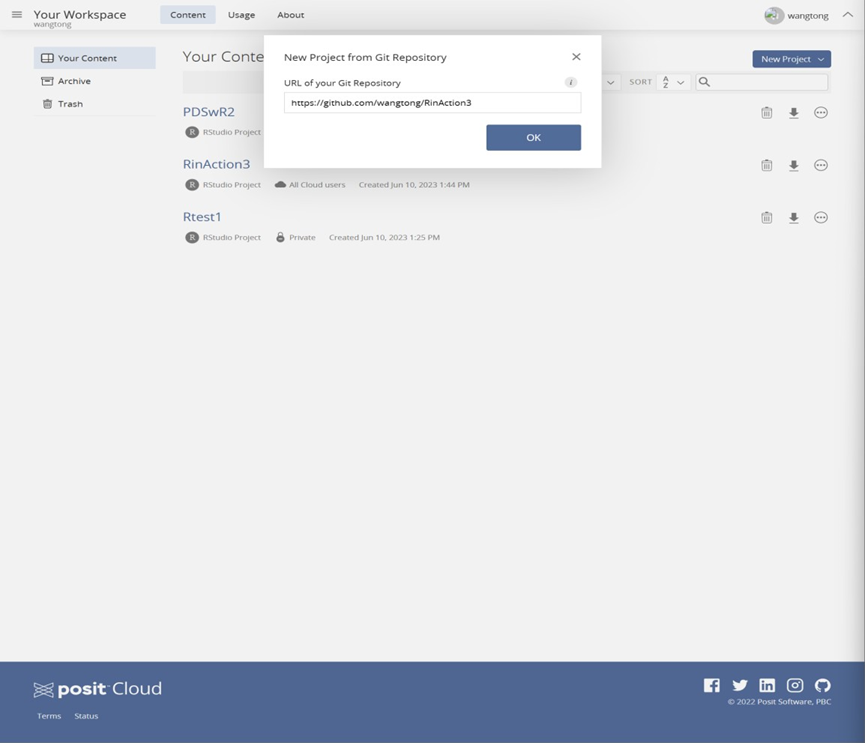Open more actions for RinAction3
Screen dimensions: 865x743
coord(821,165)
